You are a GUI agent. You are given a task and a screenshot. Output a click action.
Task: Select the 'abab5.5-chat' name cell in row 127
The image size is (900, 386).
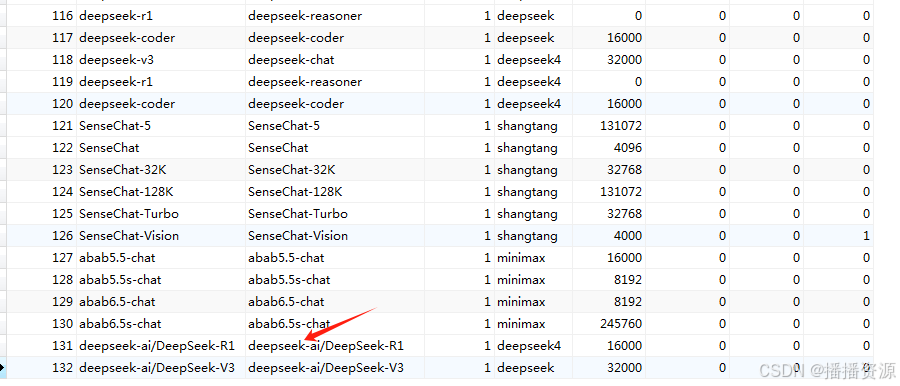tap(117, 258)
